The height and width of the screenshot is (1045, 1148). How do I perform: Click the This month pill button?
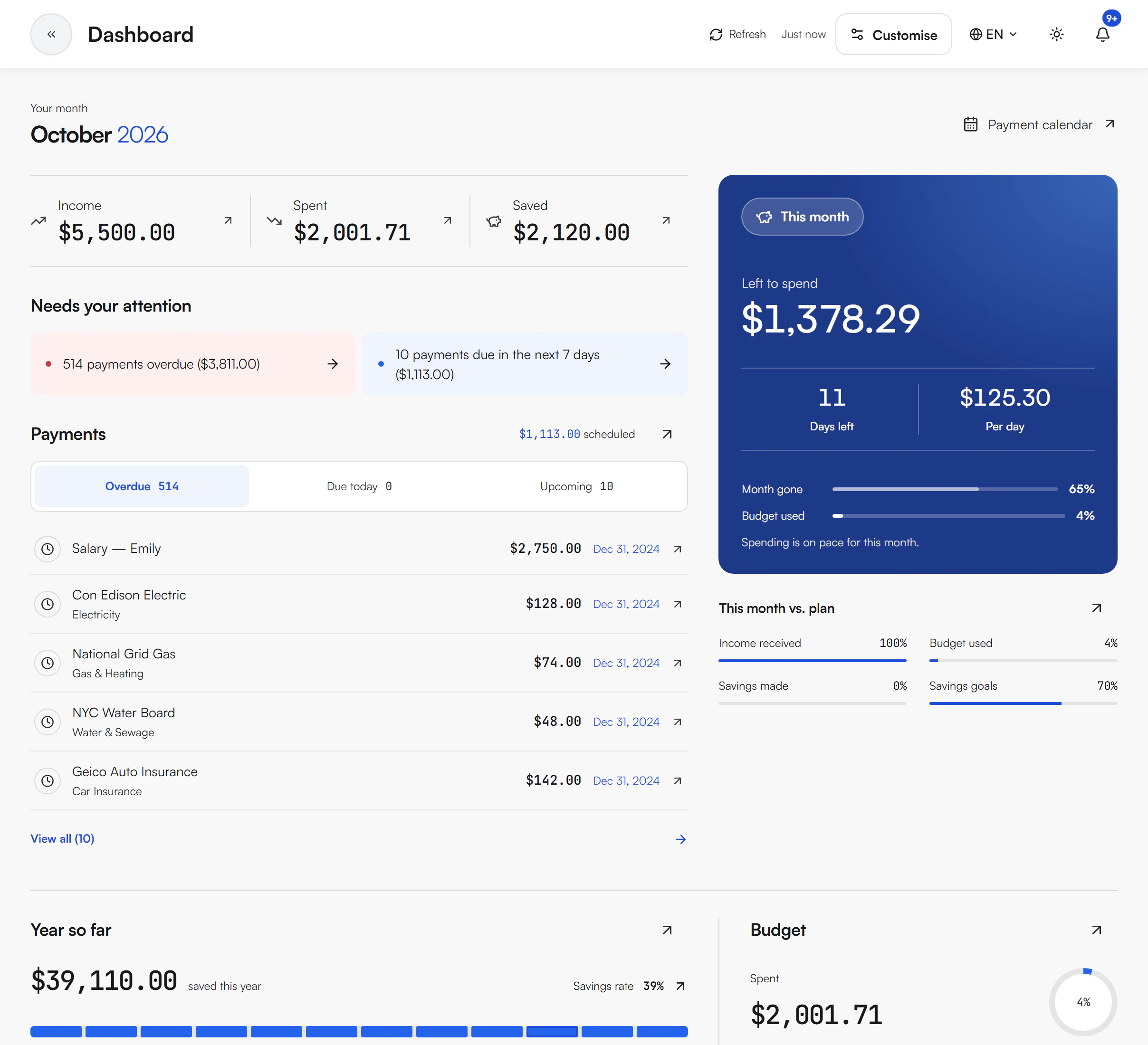(802, 216)
